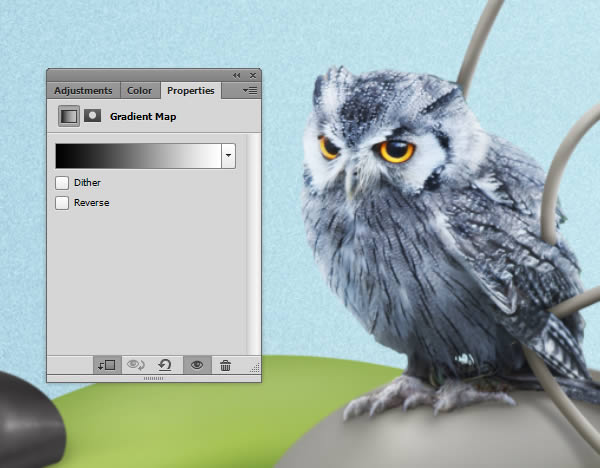Switch to the Color tab
Screen dimensions: 600x468
click(140, 91)
